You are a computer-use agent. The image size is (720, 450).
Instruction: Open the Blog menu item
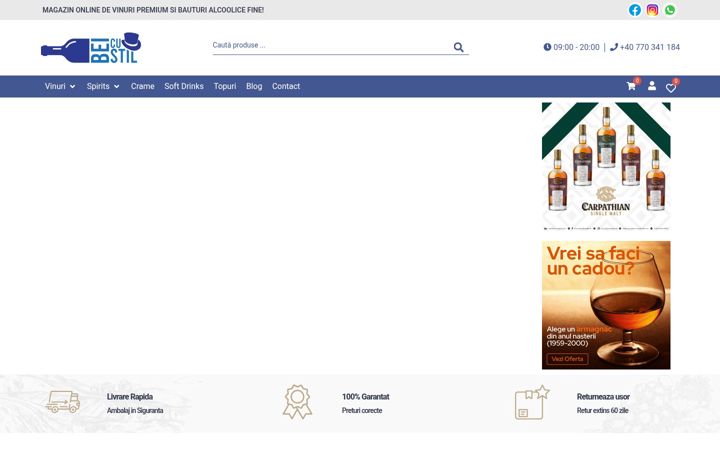pyautogui.click(x=254, y=86)
